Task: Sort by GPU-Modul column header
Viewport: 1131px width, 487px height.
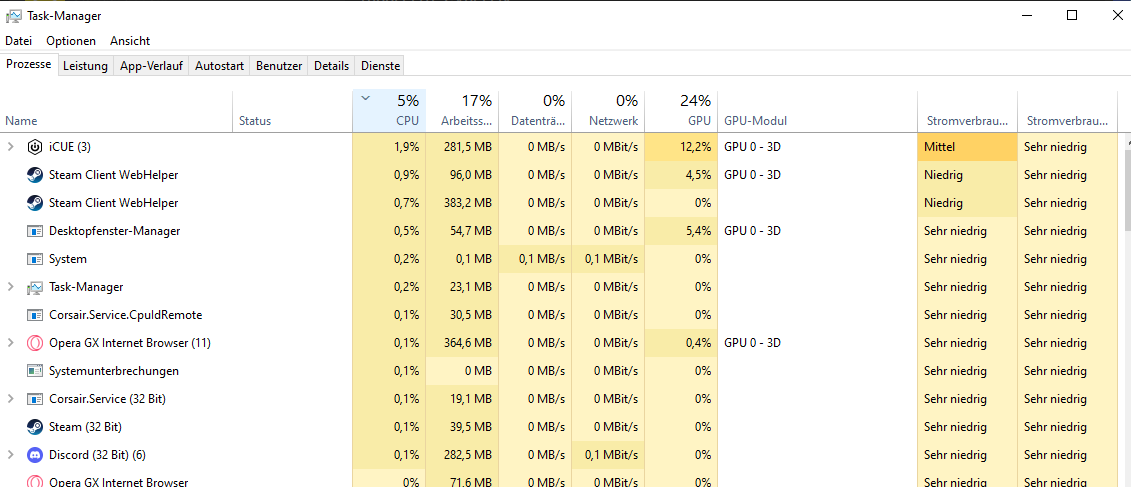Action: click(x=818, y=111)
